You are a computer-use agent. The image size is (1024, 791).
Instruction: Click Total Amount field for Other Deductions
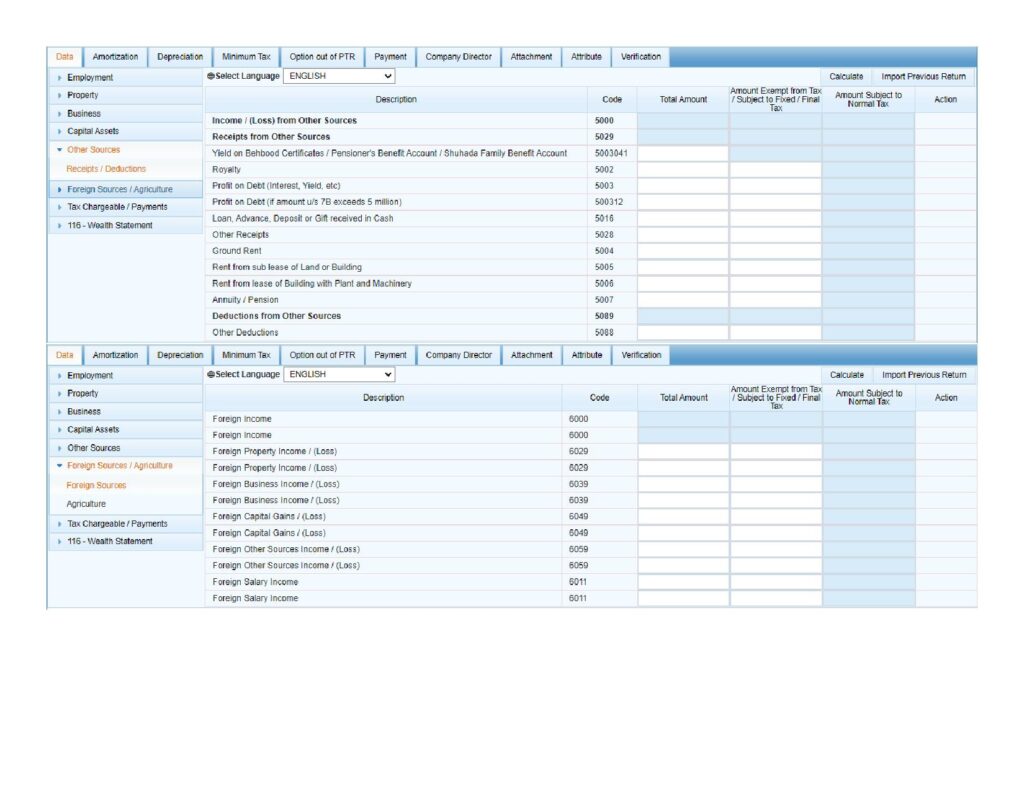pos(683,332)
